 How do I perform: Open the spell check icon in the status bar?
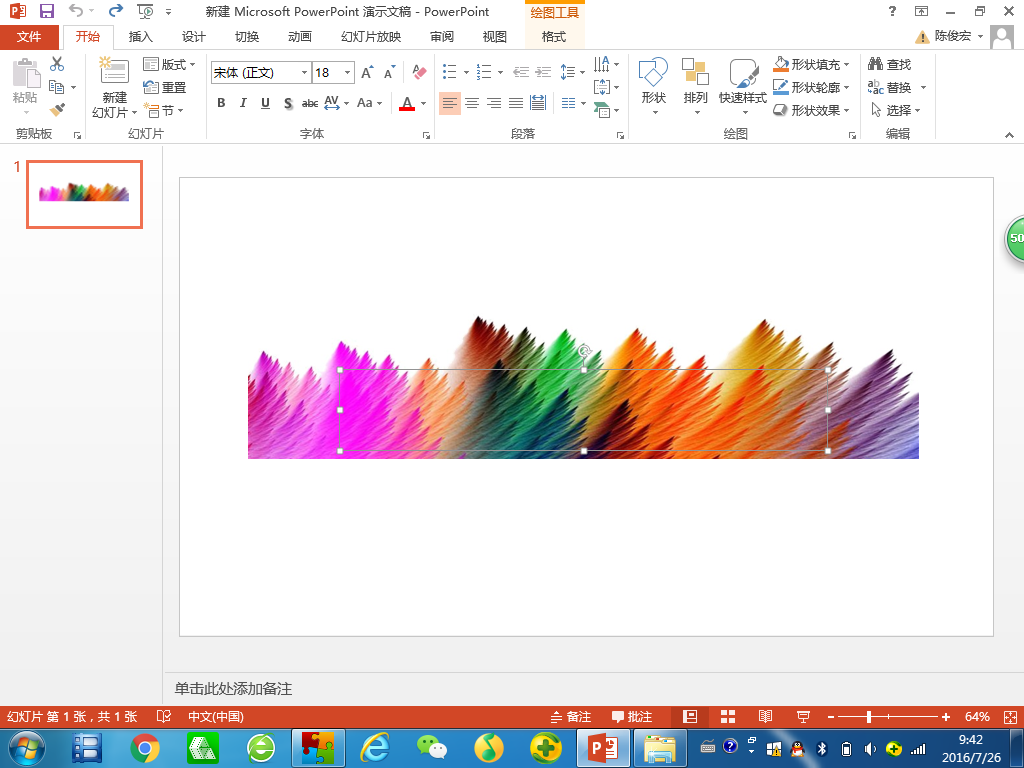[163, 716]
